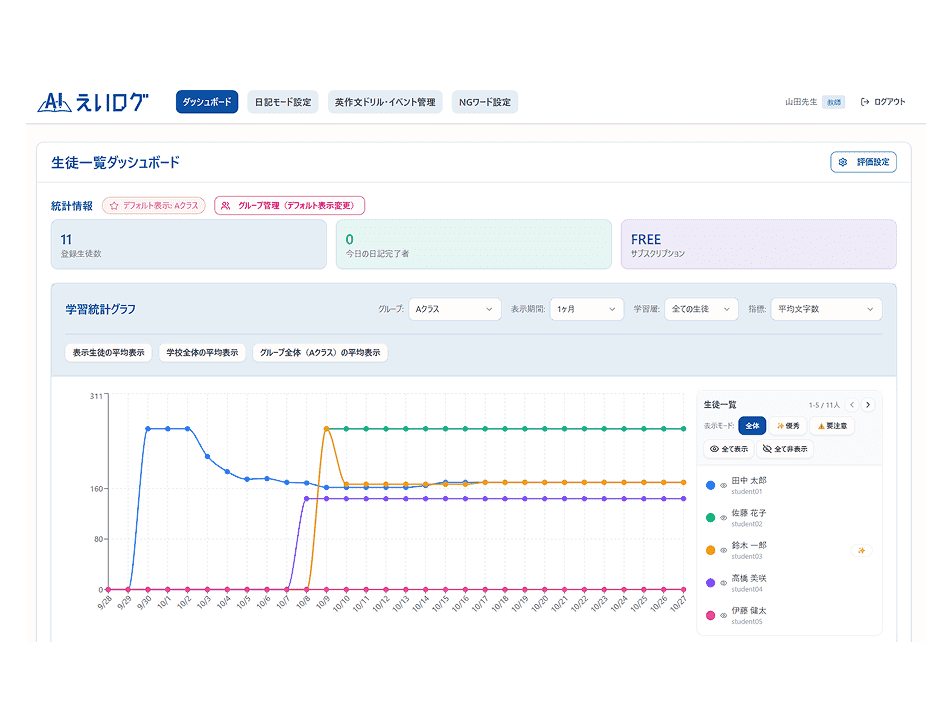The image size is (952, 716).
Task: Hide all students with 全て非表示
Action: [786, 450]
